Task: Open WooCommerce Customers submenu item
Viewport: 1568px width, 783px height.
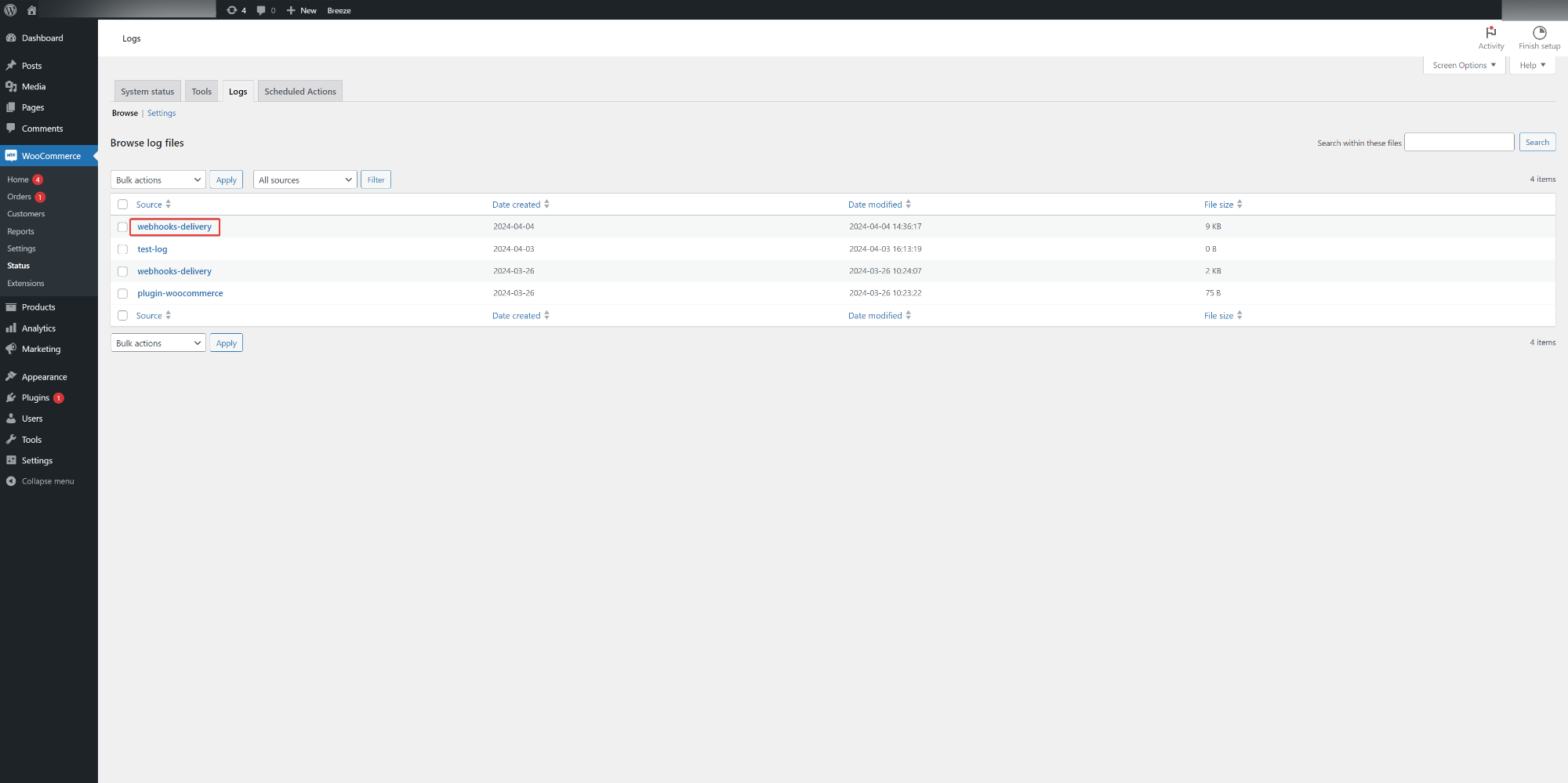Action: (26, 214)
